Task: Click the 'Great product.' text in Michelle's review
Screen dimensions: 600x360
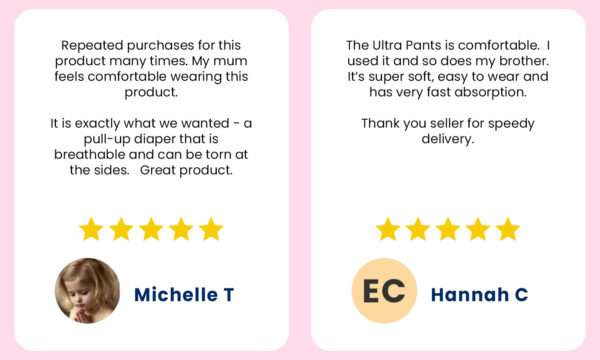Action: pyautogui.click(x=186, y=170)
